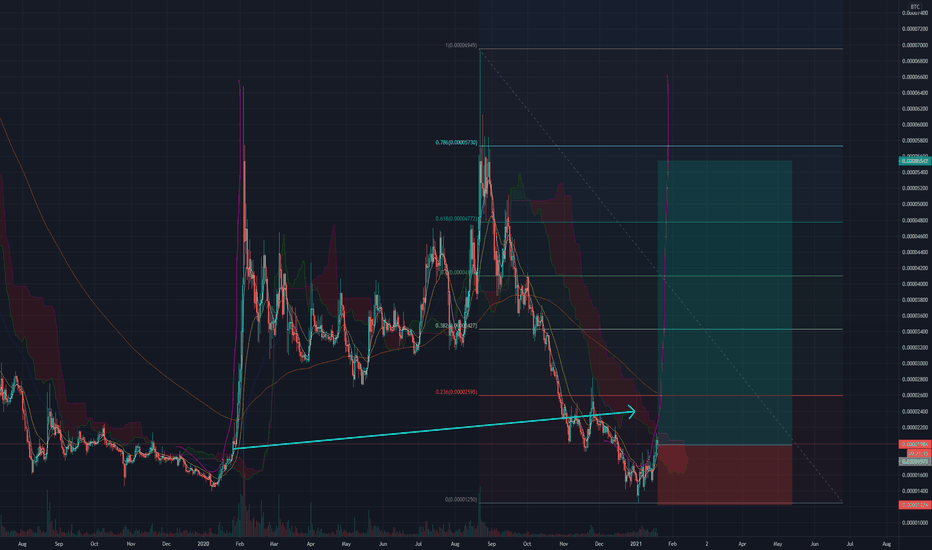The image size is (932, 550).
Task: Select the 0.00005200 price scale label
Action: 915,188
